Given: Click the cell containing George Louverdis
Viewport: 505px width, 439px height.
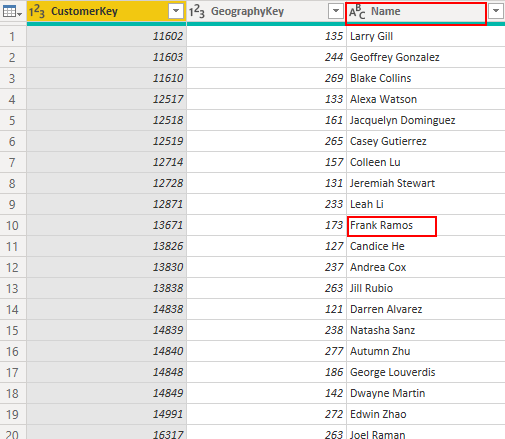Looking at the screenshot, I should [426, 372].
